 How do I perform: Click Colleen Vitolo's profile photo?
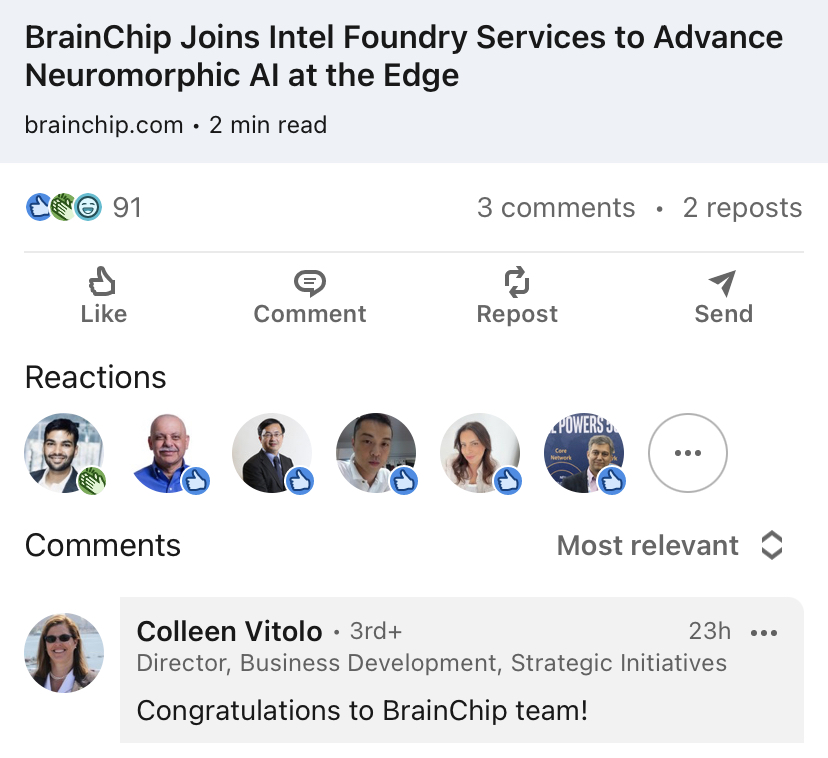pos(63,652)
